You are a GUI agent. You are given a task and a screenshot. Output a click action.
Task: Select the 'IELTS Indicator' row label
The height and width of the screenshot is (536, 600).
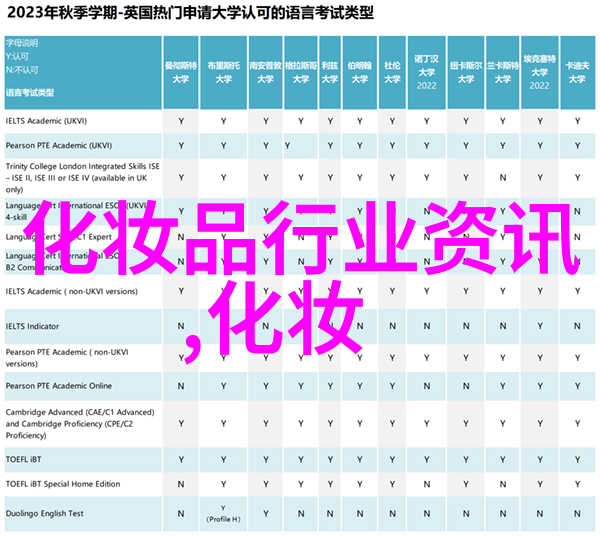pos(33,326)
